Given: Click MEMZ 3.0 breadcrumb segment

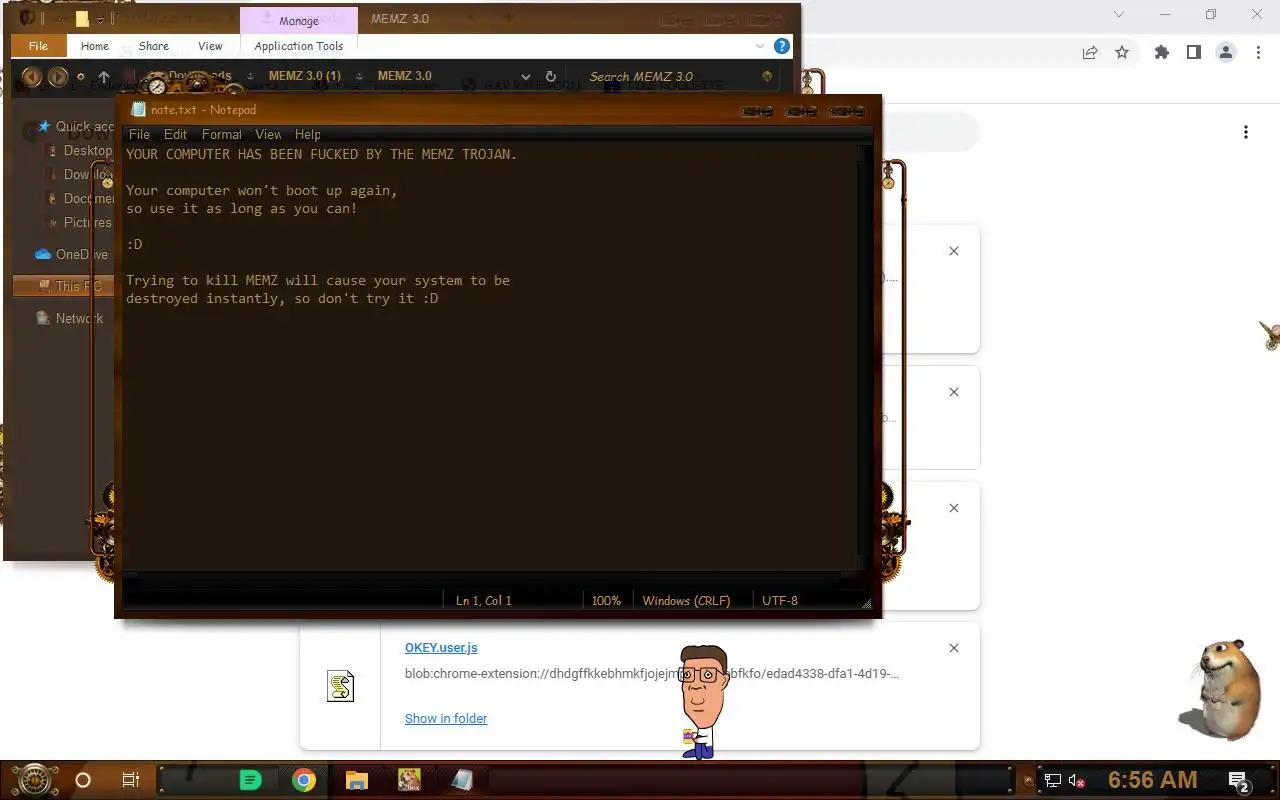Looking at the screenshot, I should 404,76.
